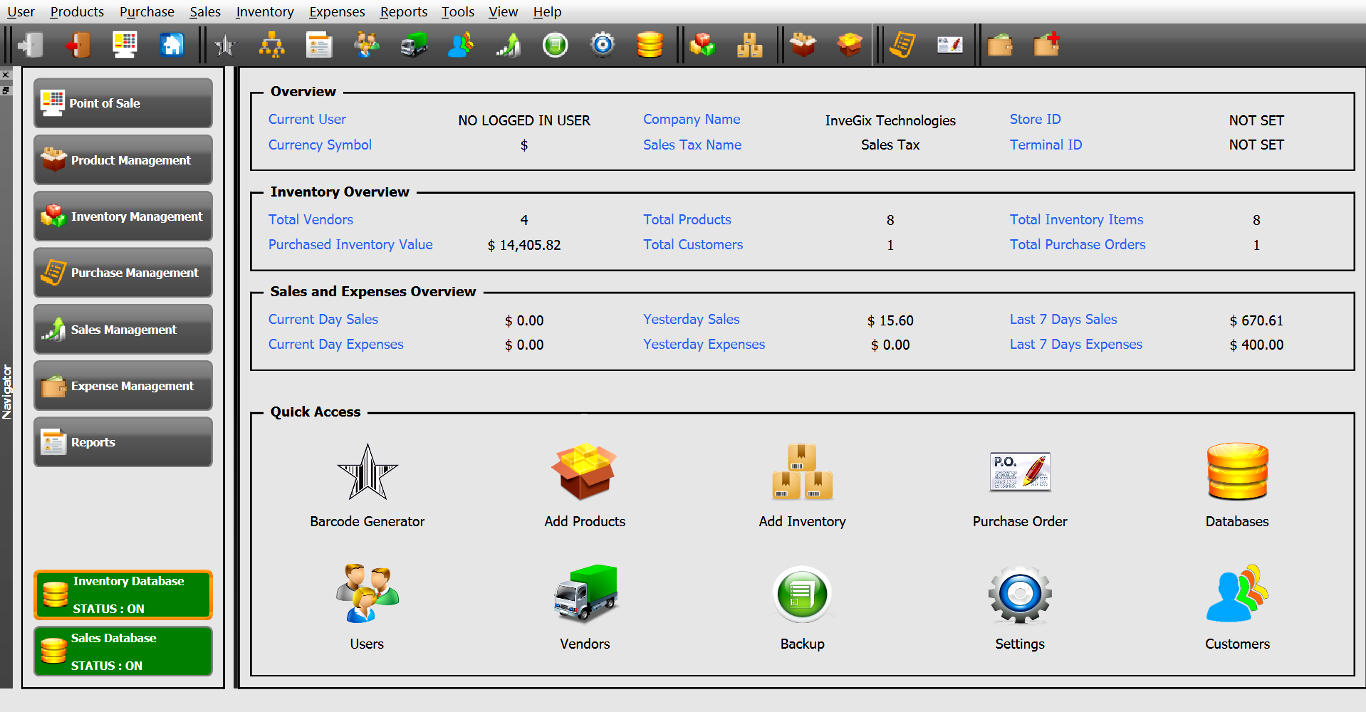Click the green truck icon in toolbar
Image resolution: width=1366 pixels, height=712 pixels.
tap(414, 45)
